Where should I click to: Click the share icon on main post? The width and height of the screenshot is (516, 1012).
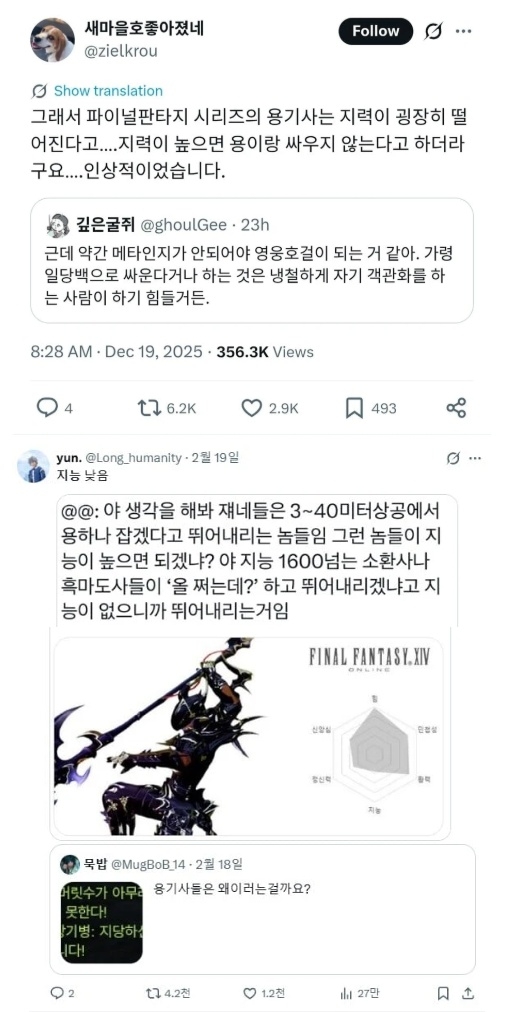click(457, 408)
